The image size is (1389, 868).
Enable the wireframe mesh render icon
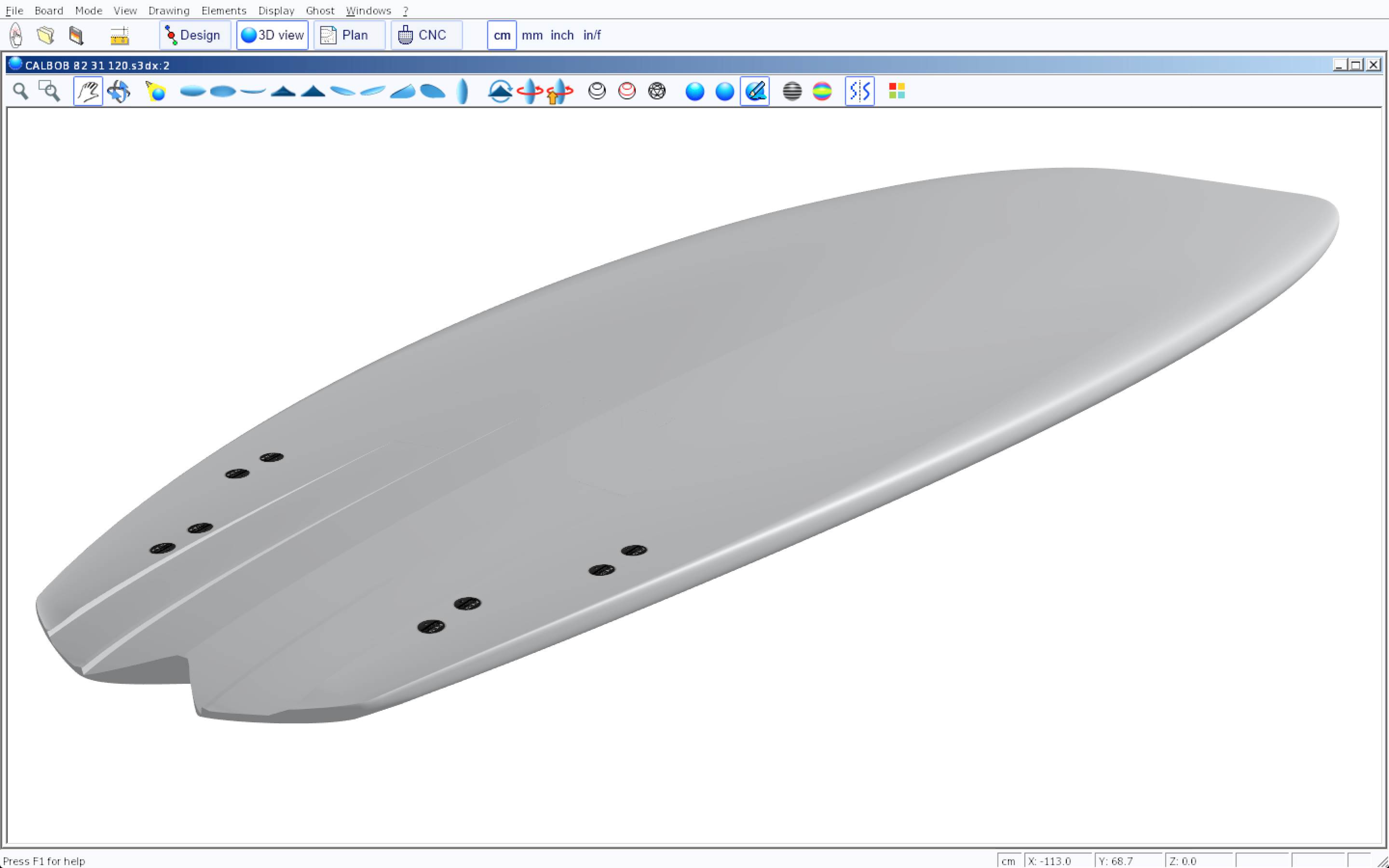pos(656,91)
